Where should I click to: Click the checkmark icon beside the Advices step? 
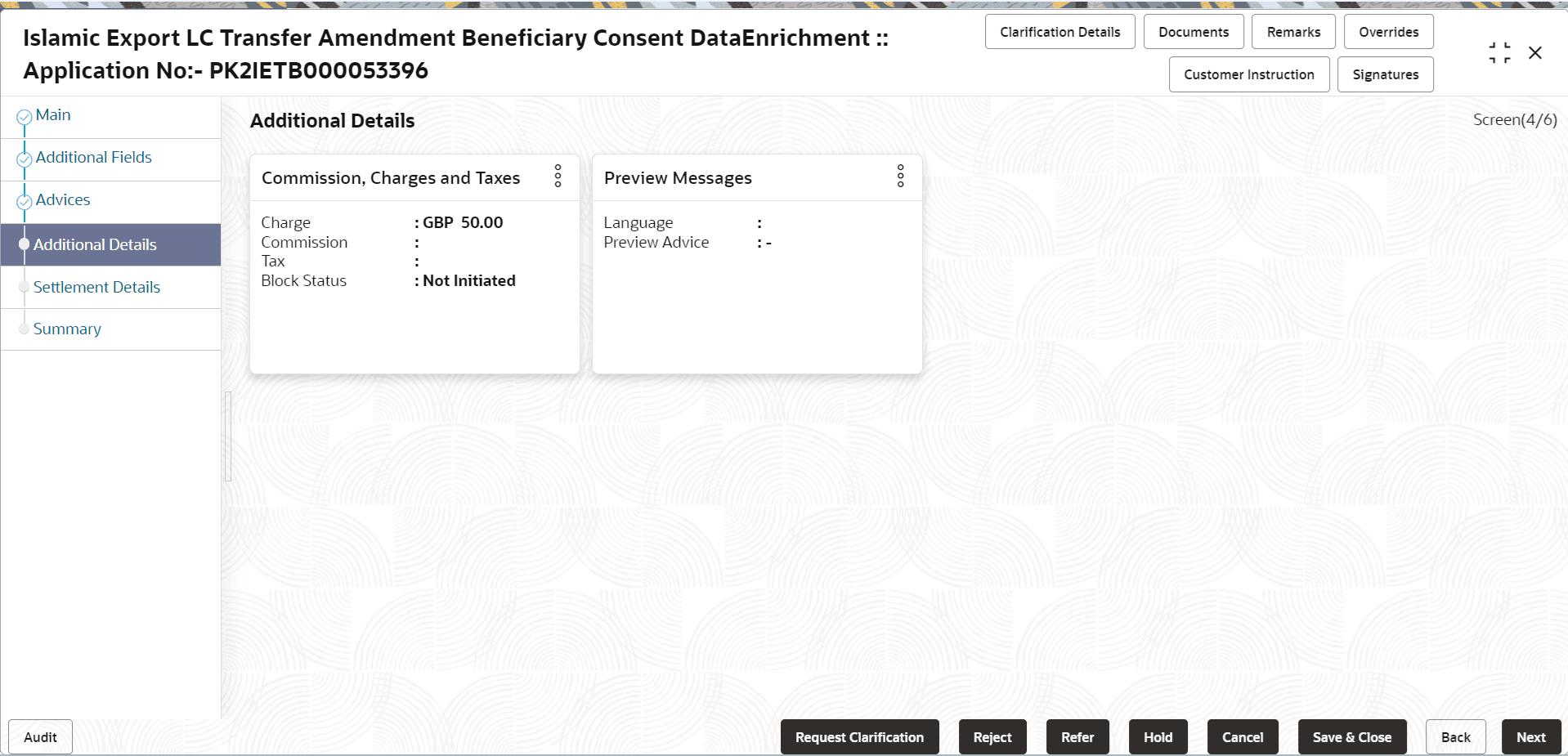pyautogui.click(x=24, y=199)
